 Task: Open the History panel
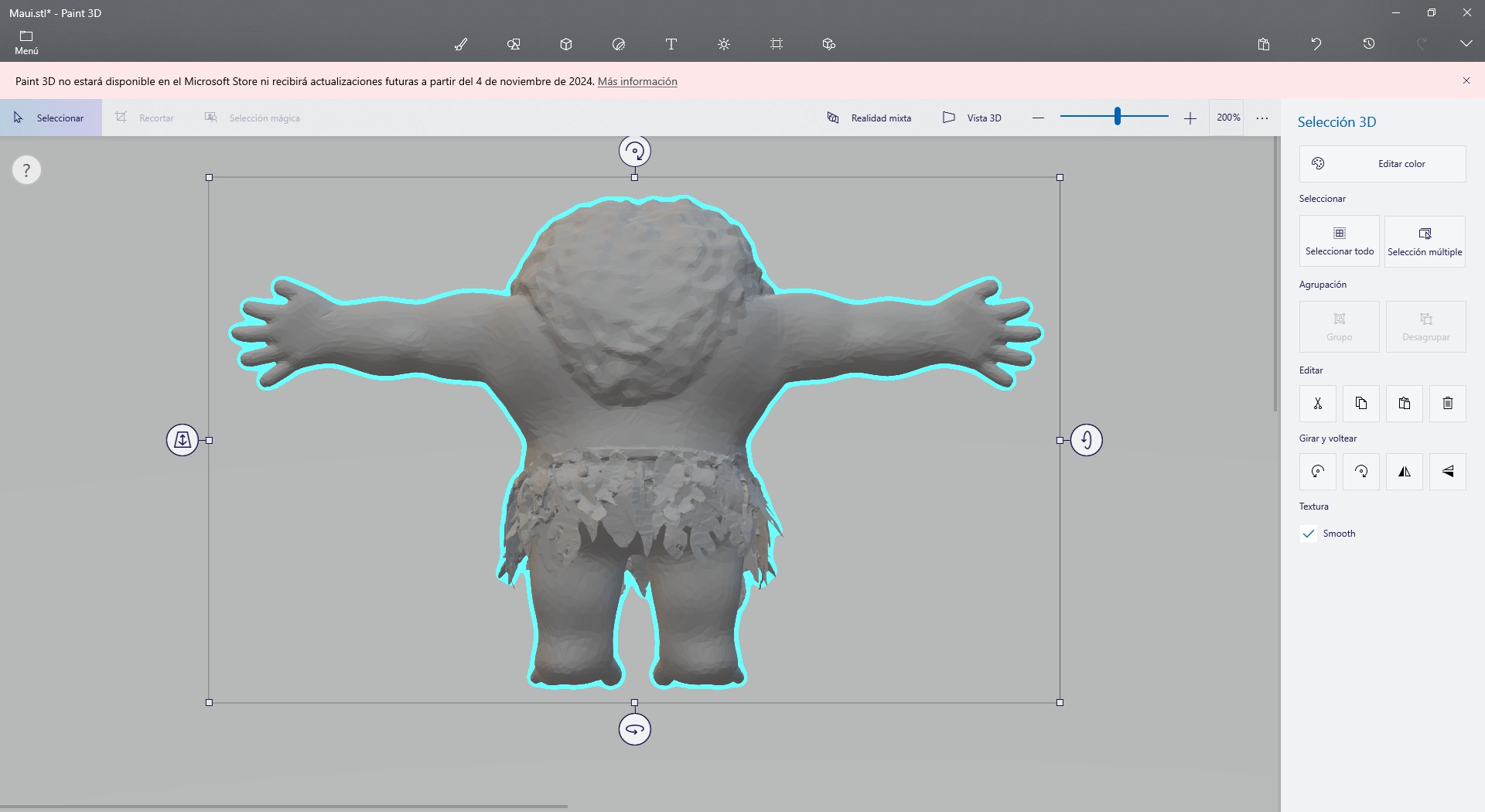1369,44
